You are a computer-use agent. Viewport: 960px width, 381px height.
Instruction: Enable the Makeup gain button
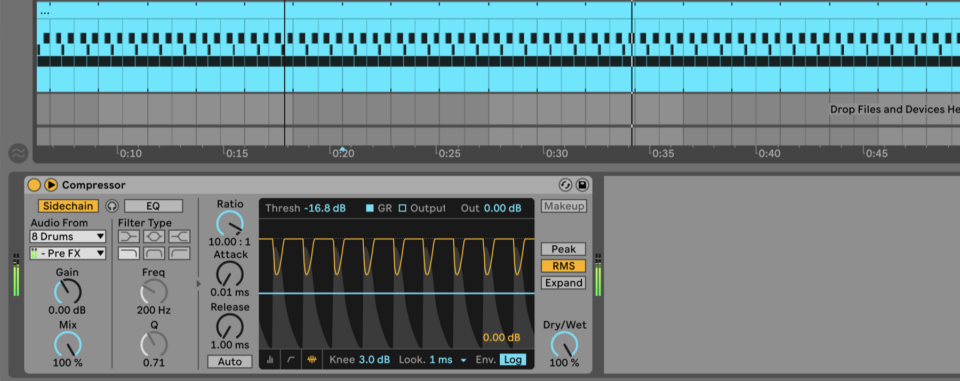(563, 206)
